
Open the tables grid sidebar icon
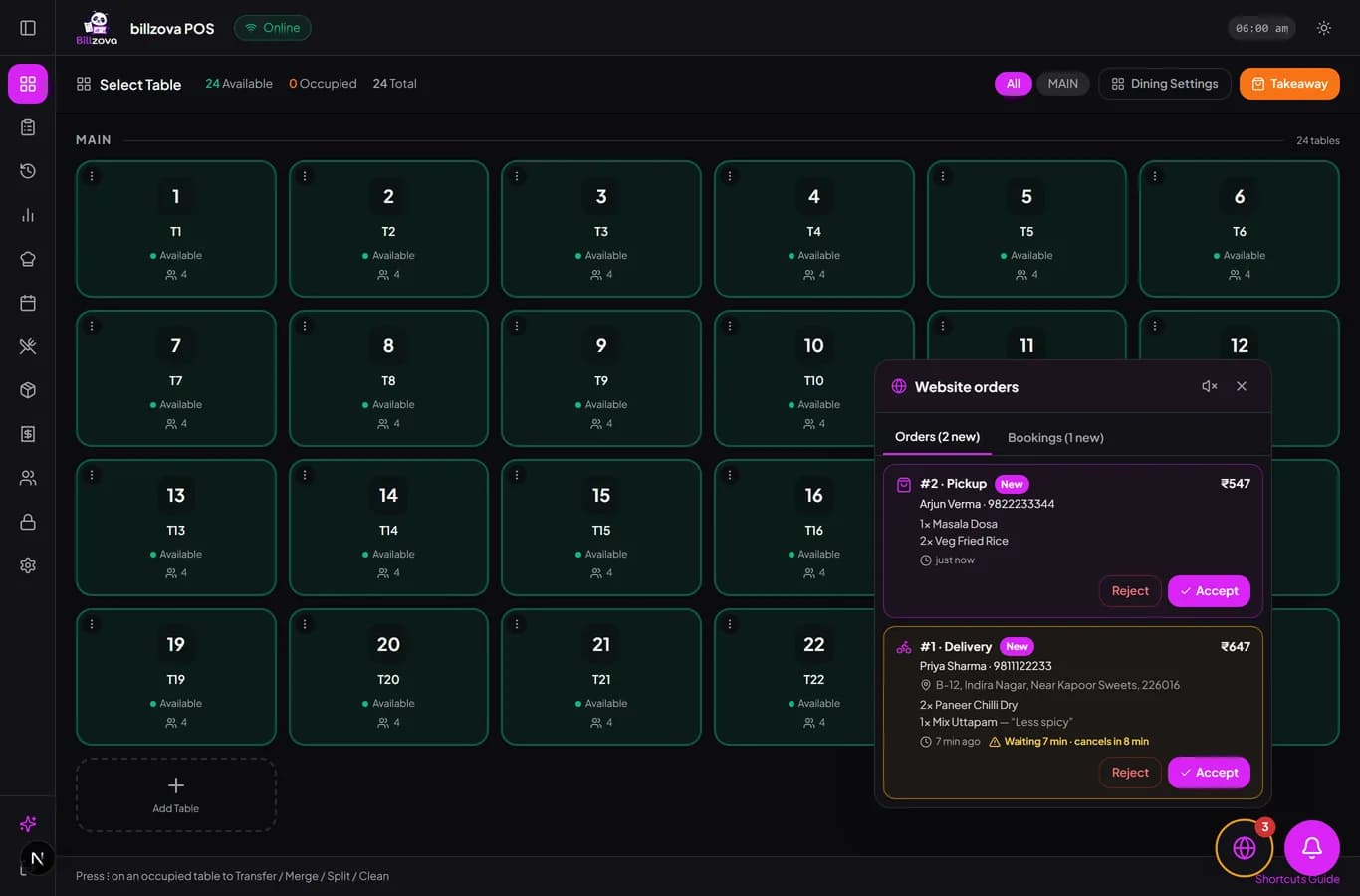[x=28, y=84]
